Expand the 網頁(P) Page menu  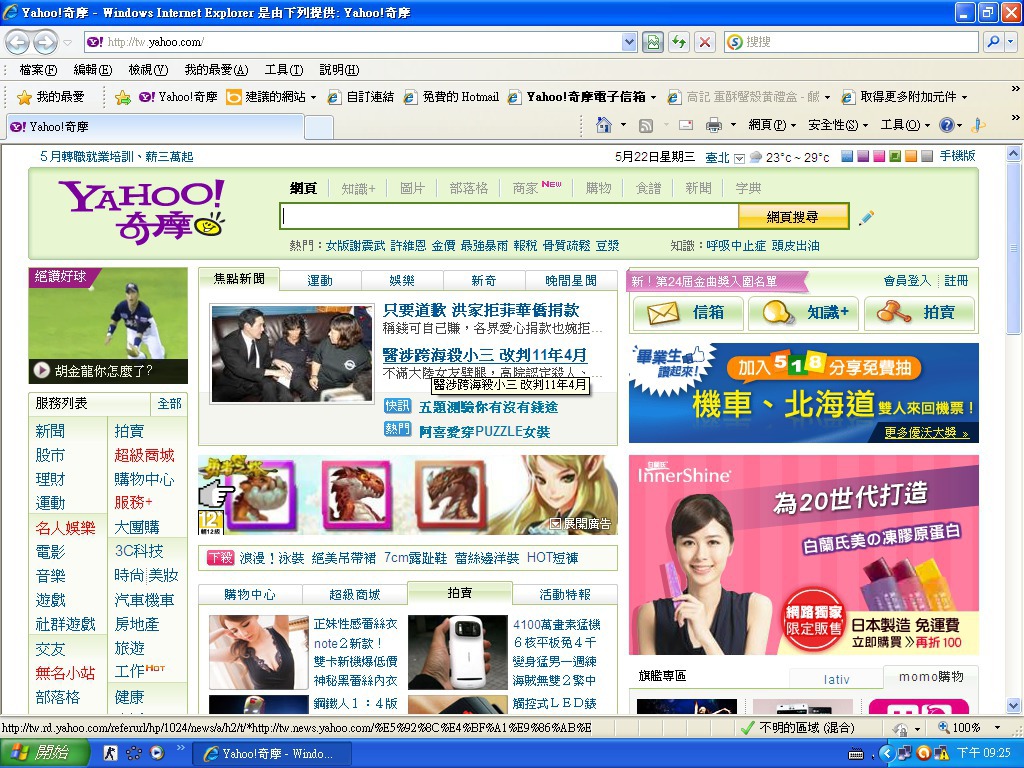coord(773,125)
